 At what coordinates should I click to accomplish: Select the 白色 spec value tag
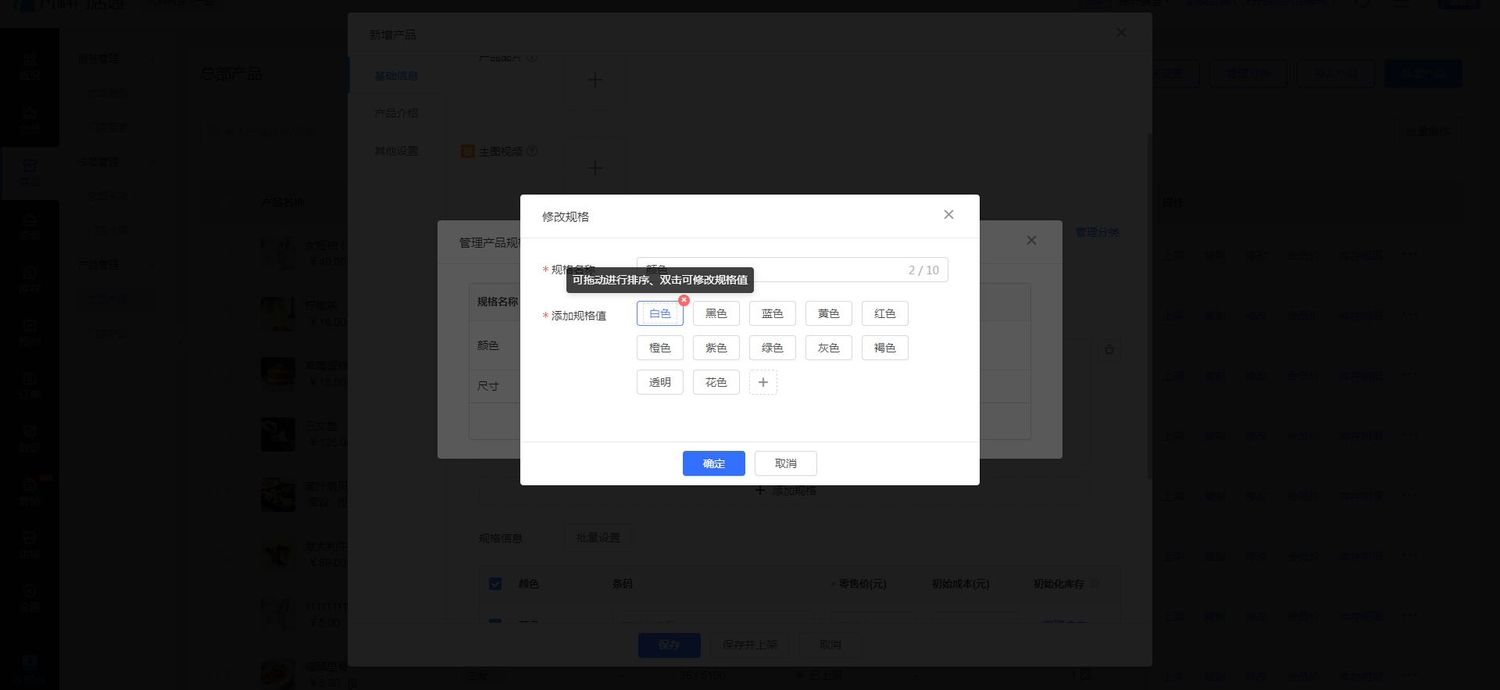[660, 314]
